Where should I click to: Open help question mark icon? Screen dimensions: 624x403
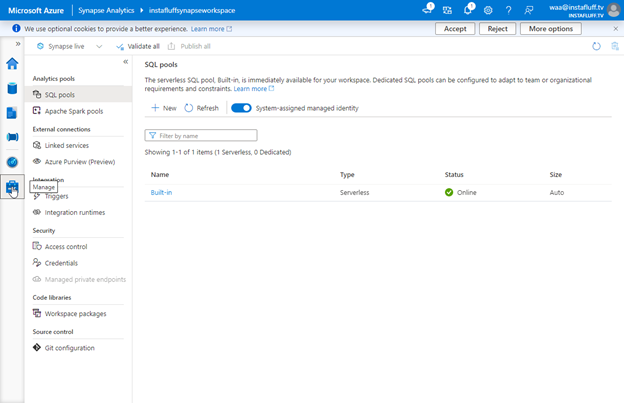(508, 10)
